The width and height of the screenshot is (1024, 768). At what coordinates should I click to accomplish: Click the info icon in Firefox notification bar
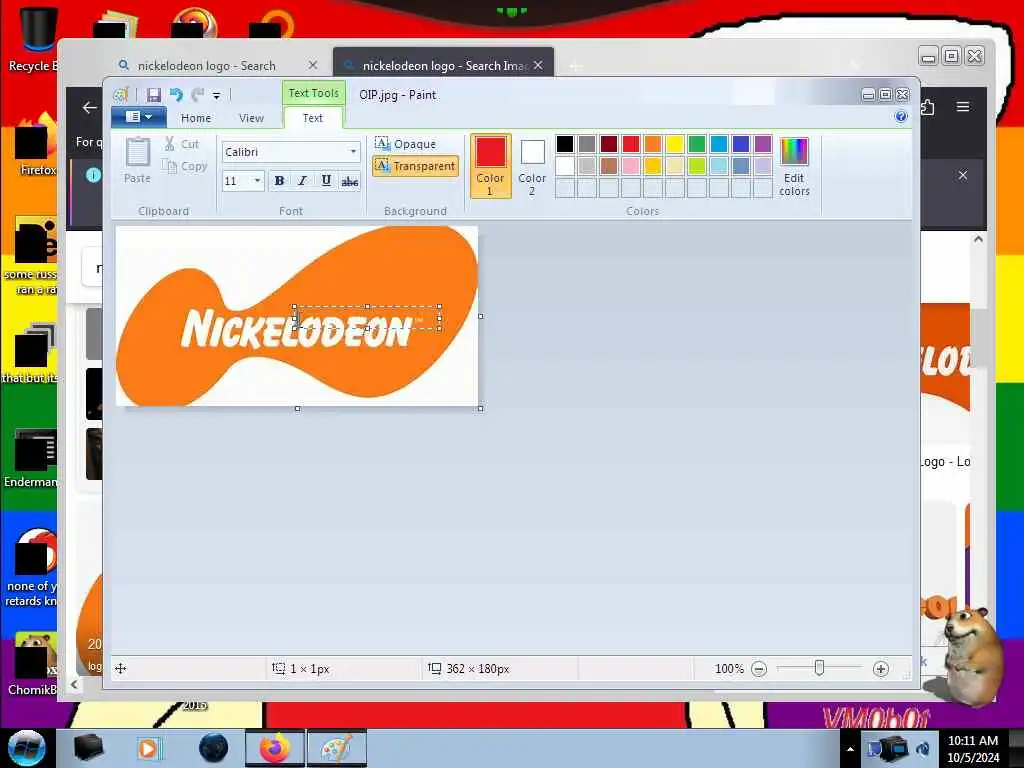93,175
